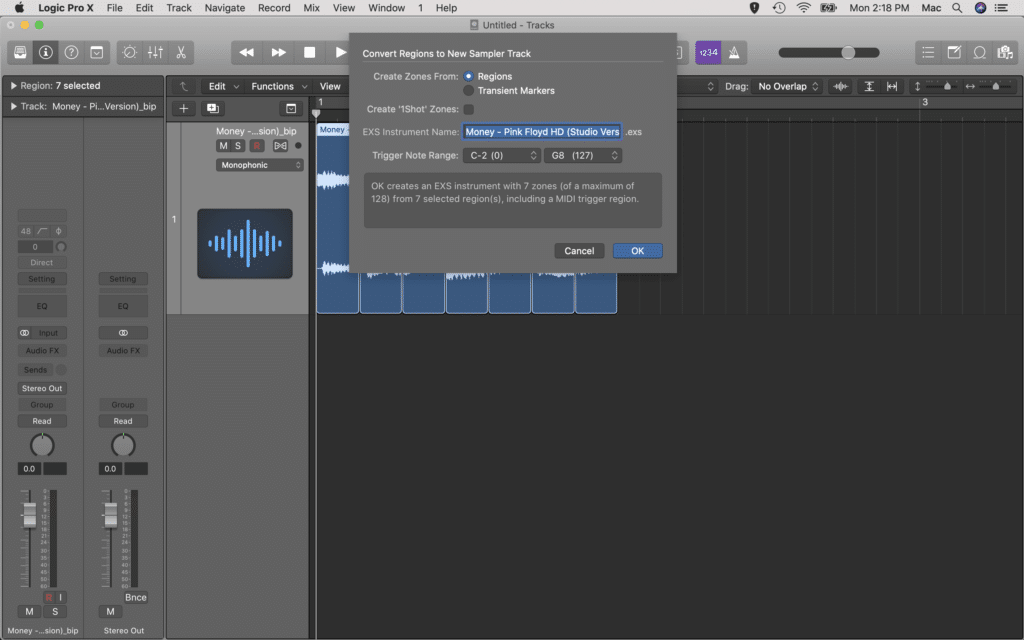Open the Window menu

coord(386,8)
